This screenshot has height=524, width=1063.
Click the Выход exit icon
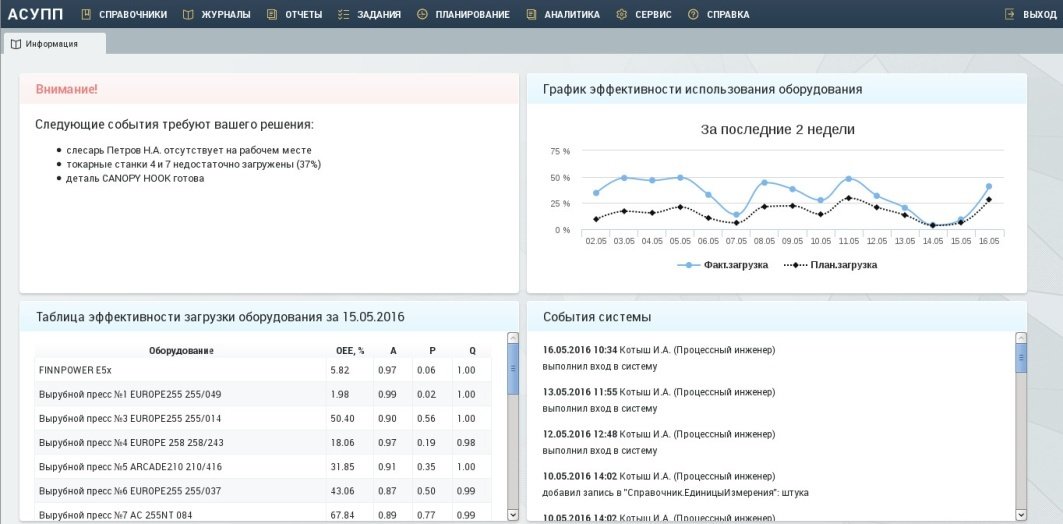1010,14
